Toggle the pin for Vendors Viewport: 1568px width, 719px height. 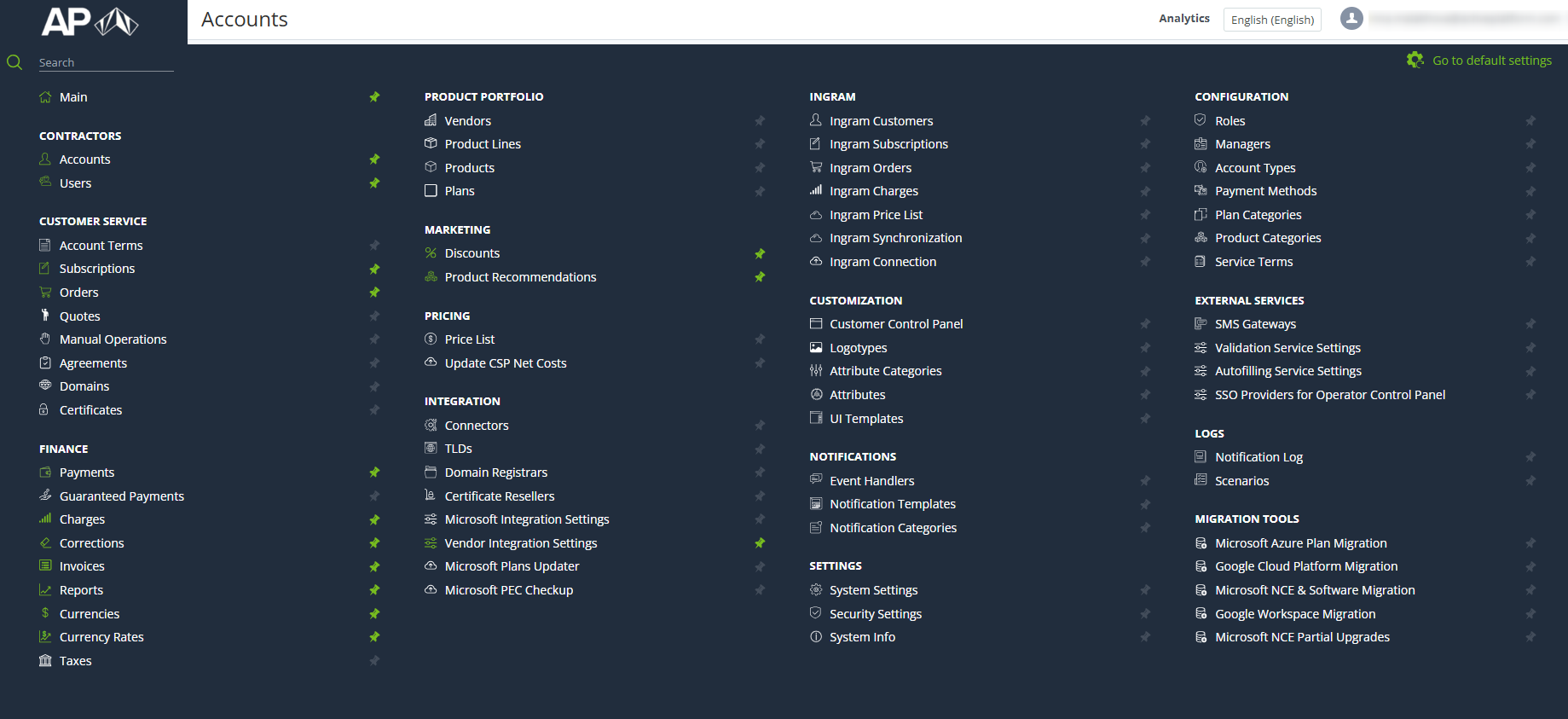tap(760, 120)
